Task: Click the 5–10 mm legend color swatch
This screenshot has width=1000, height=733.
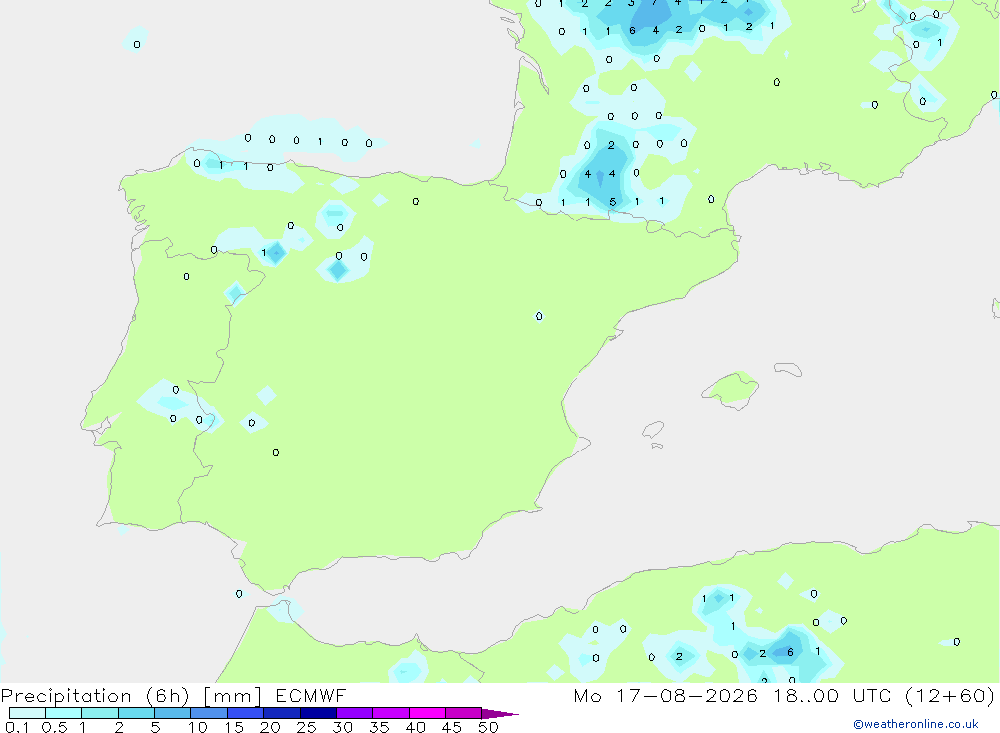Action: click(173, 713)
